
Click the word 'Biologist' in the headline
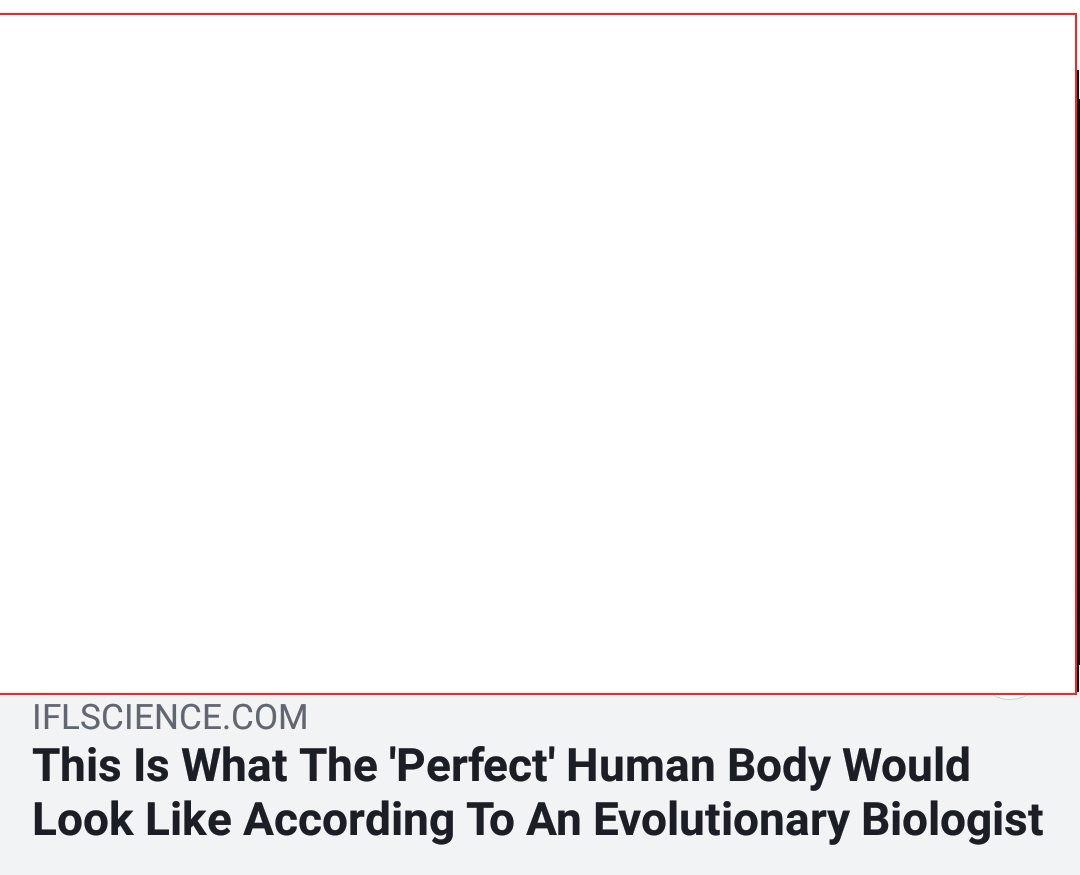[x=952, y=820]
